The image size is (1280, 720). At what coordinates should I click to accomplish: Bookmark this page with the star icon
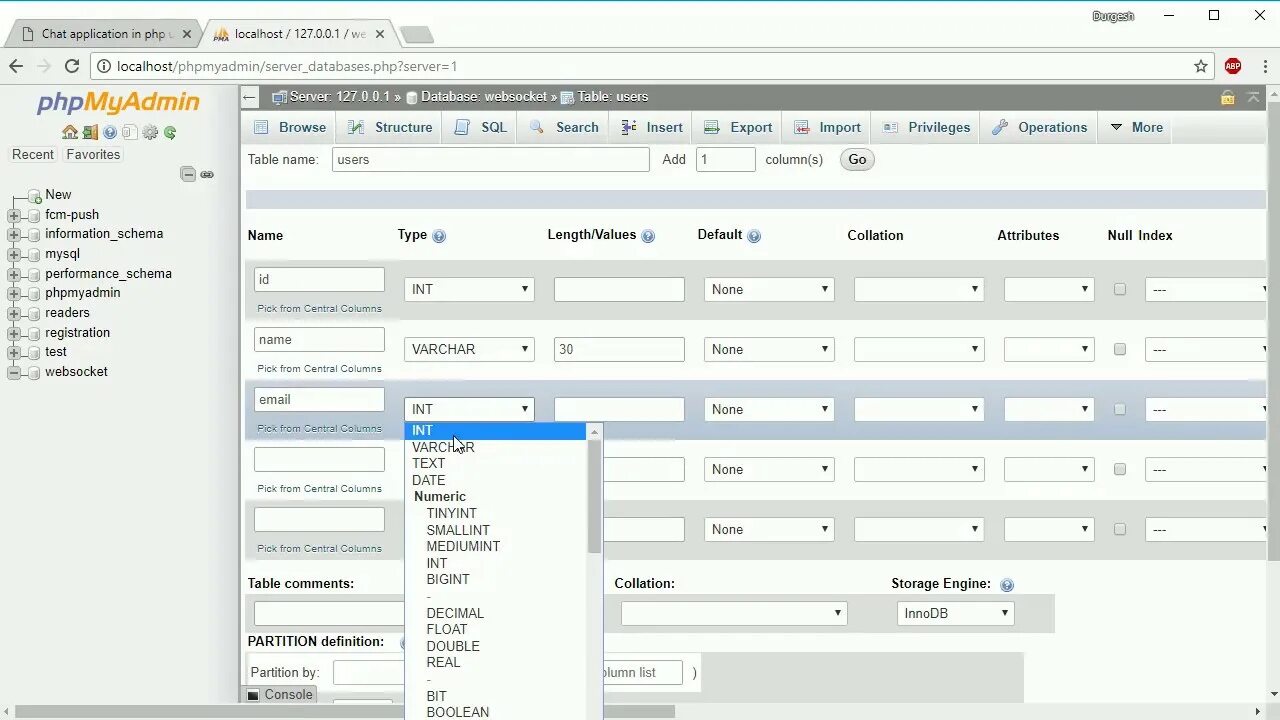pyautogui.click(x=1201, y=66)
